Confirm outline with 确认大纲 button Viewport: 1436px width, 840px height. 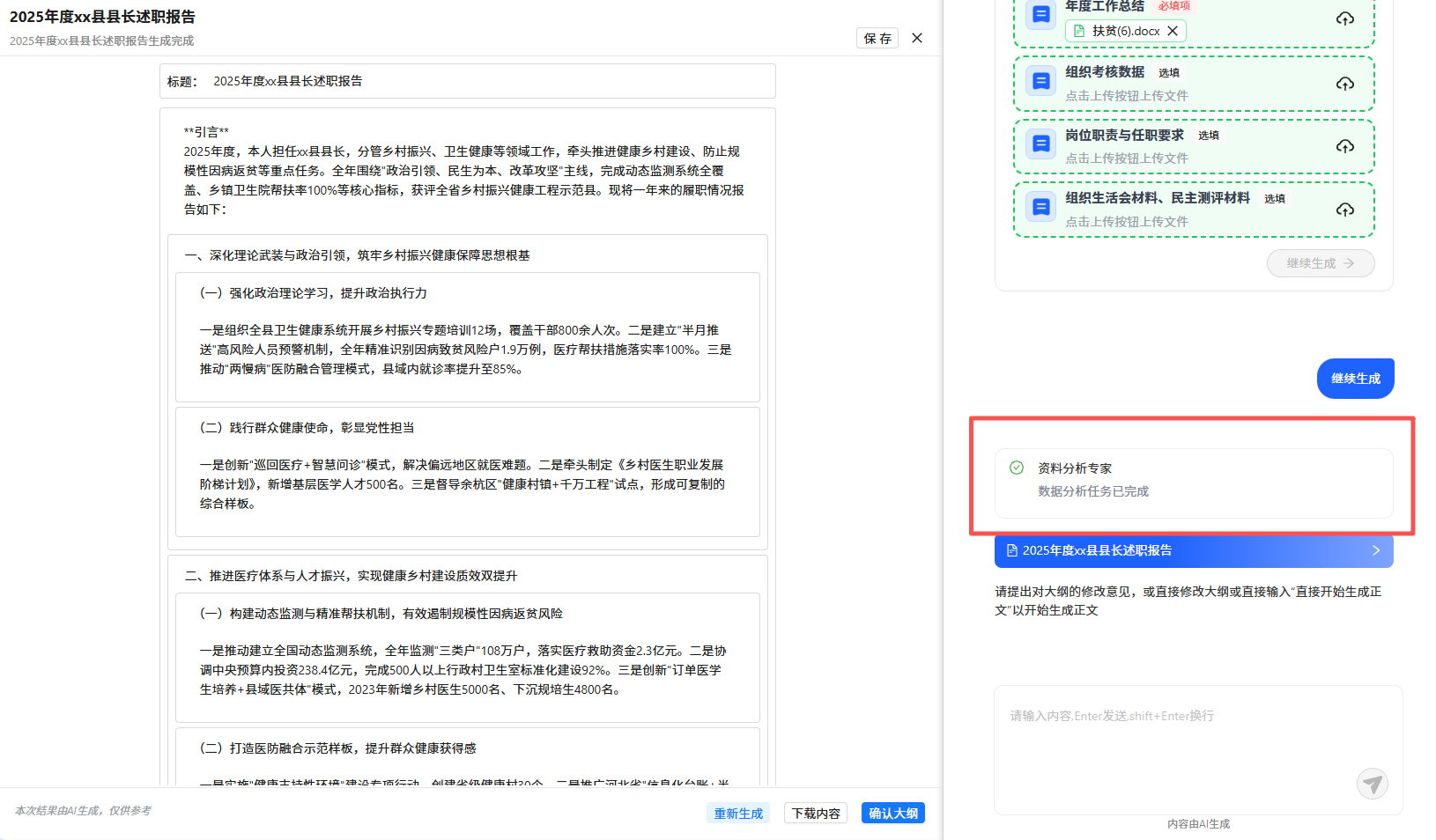click(x=892, y=813)
